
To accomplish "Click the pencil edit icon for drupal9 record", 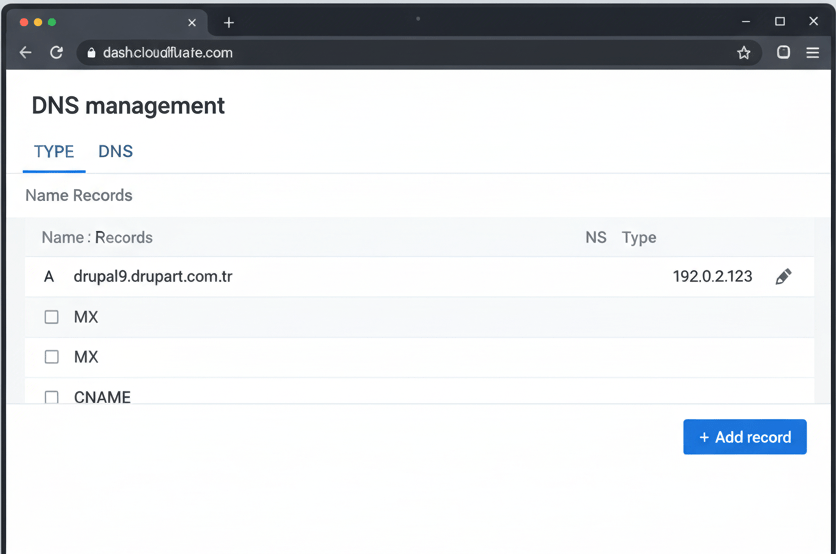I will coord(783,277).
